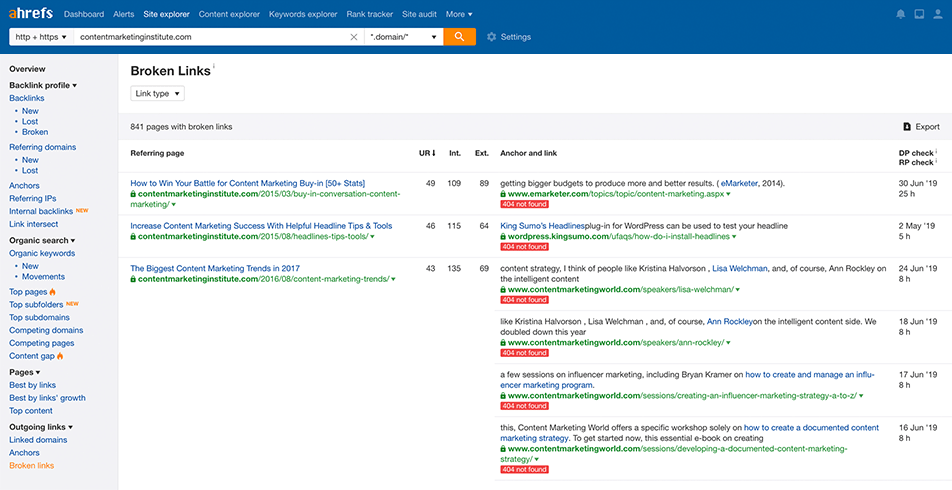Click the info icon next to RP check
The width and height of the screenshot is (952, 490).
[x=936, y=161]
